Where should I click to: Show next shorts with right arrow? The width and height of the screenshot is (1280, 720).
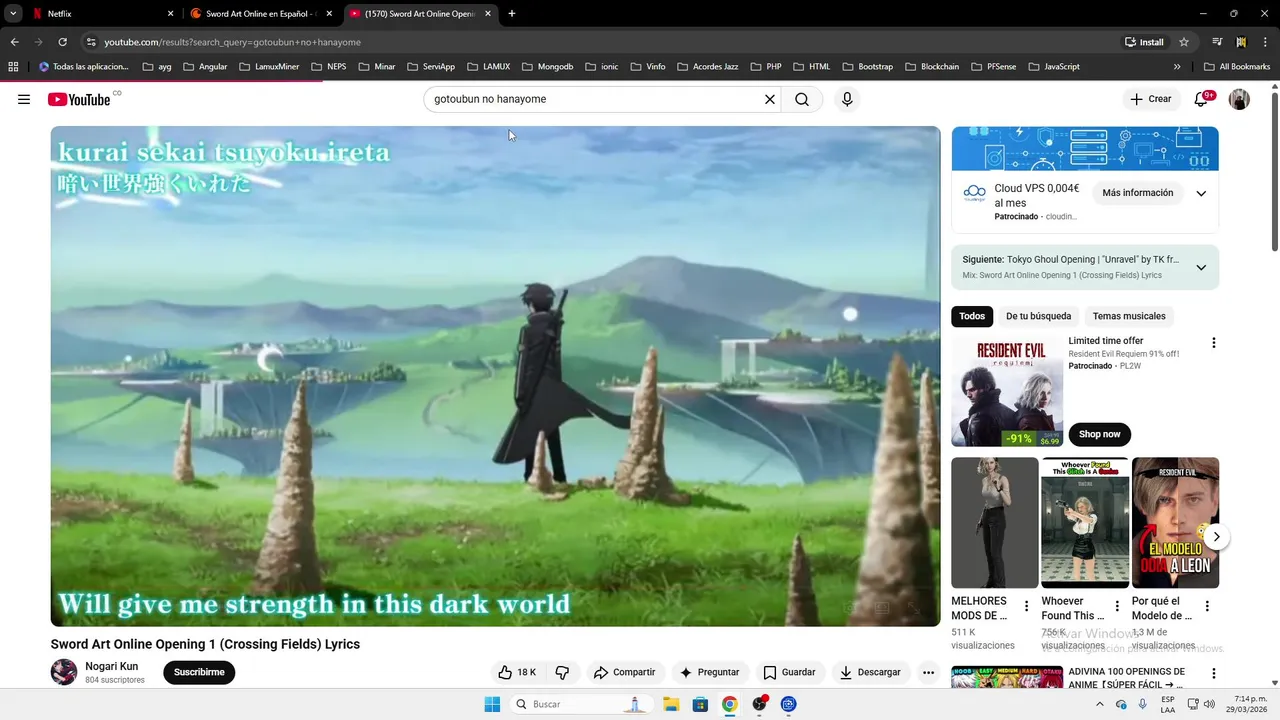pyautogui.click(x=1216, y=537)
